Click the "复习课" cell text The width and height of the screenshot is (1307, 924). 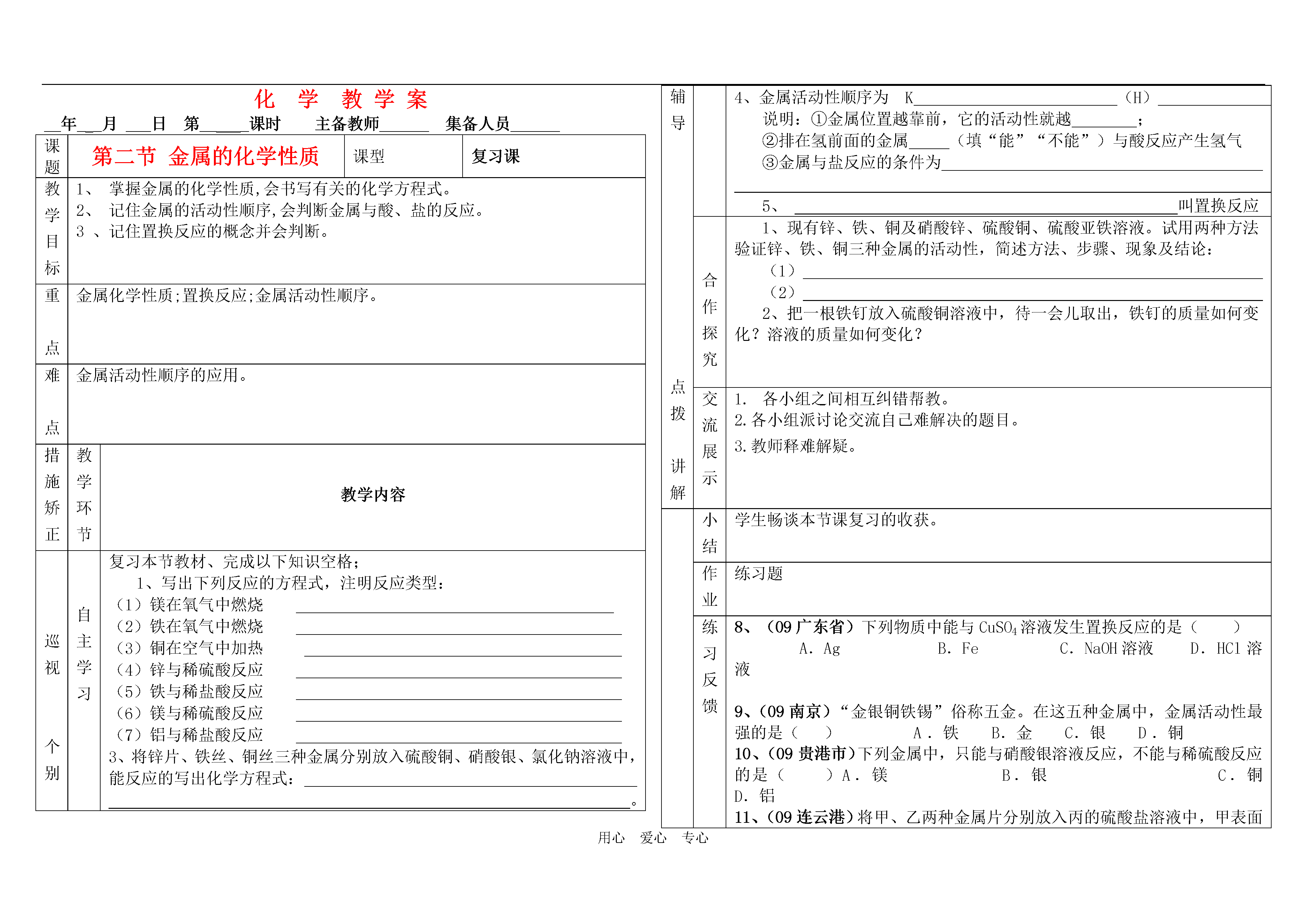pyautogui.click(x=495, y=156)
